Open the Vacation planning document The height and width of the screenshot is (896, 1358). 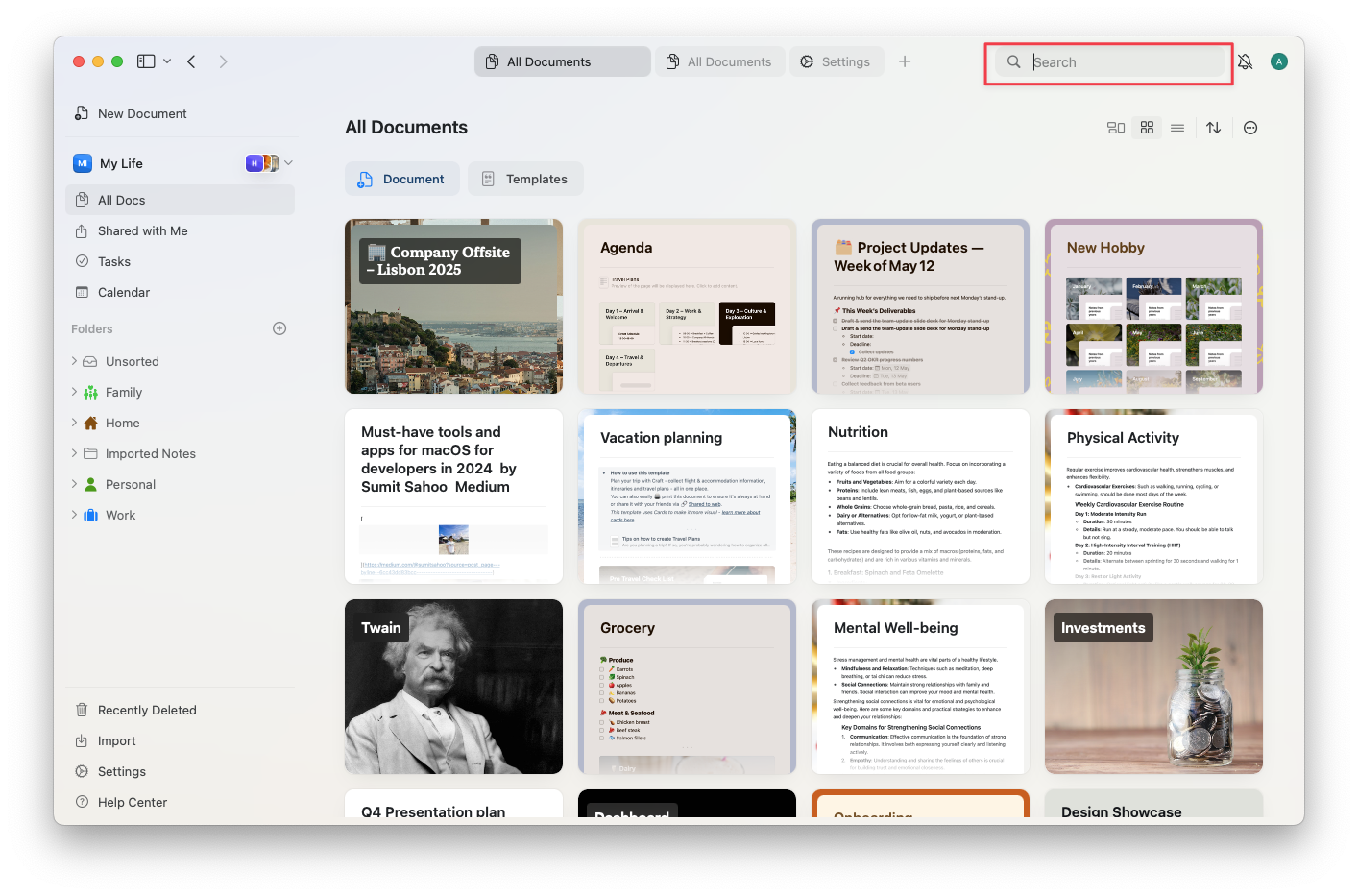(687, 496)
